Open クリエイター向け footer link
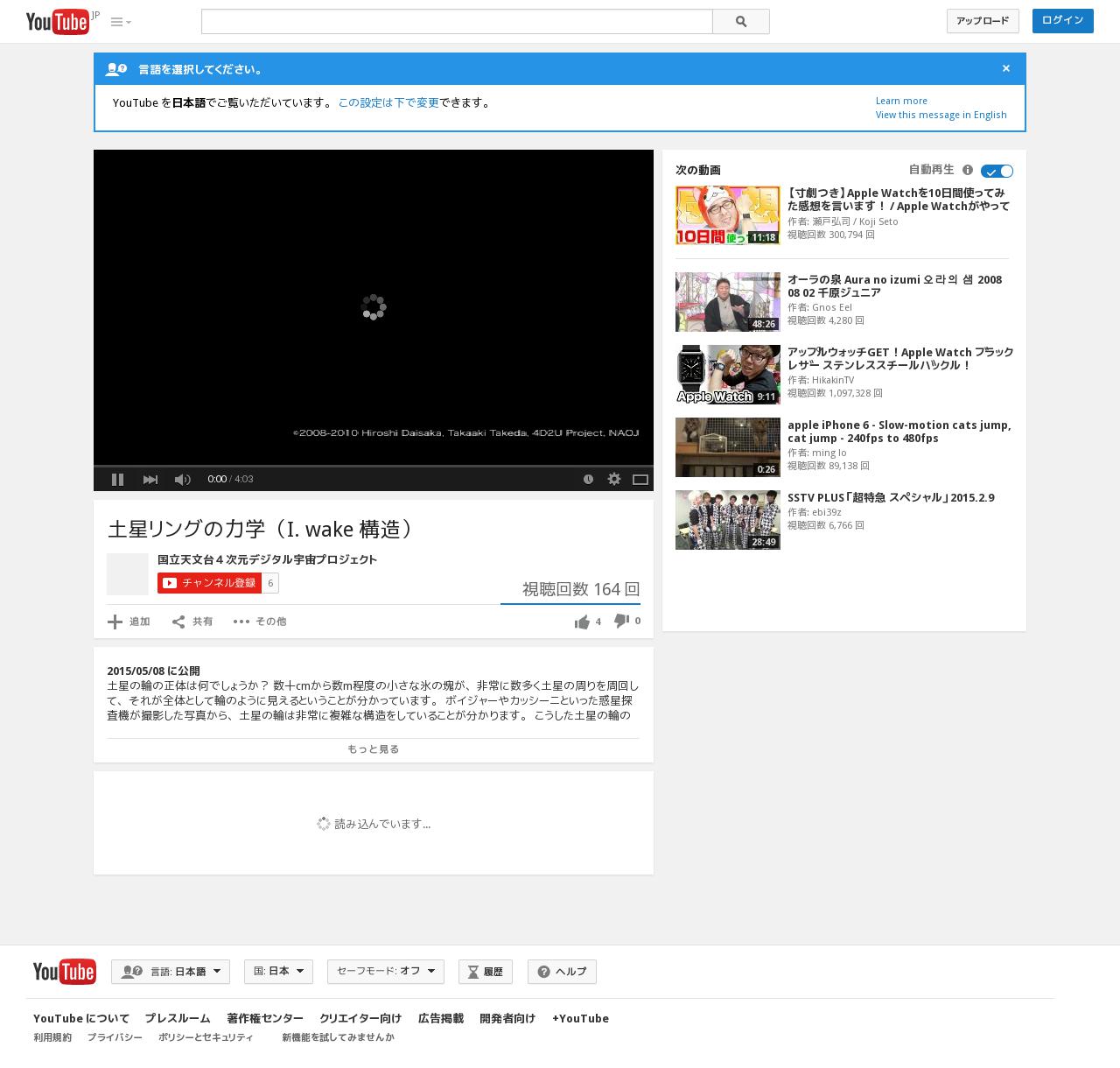Screen dimensions: 1120x1068 click(x=360, y=1018)
